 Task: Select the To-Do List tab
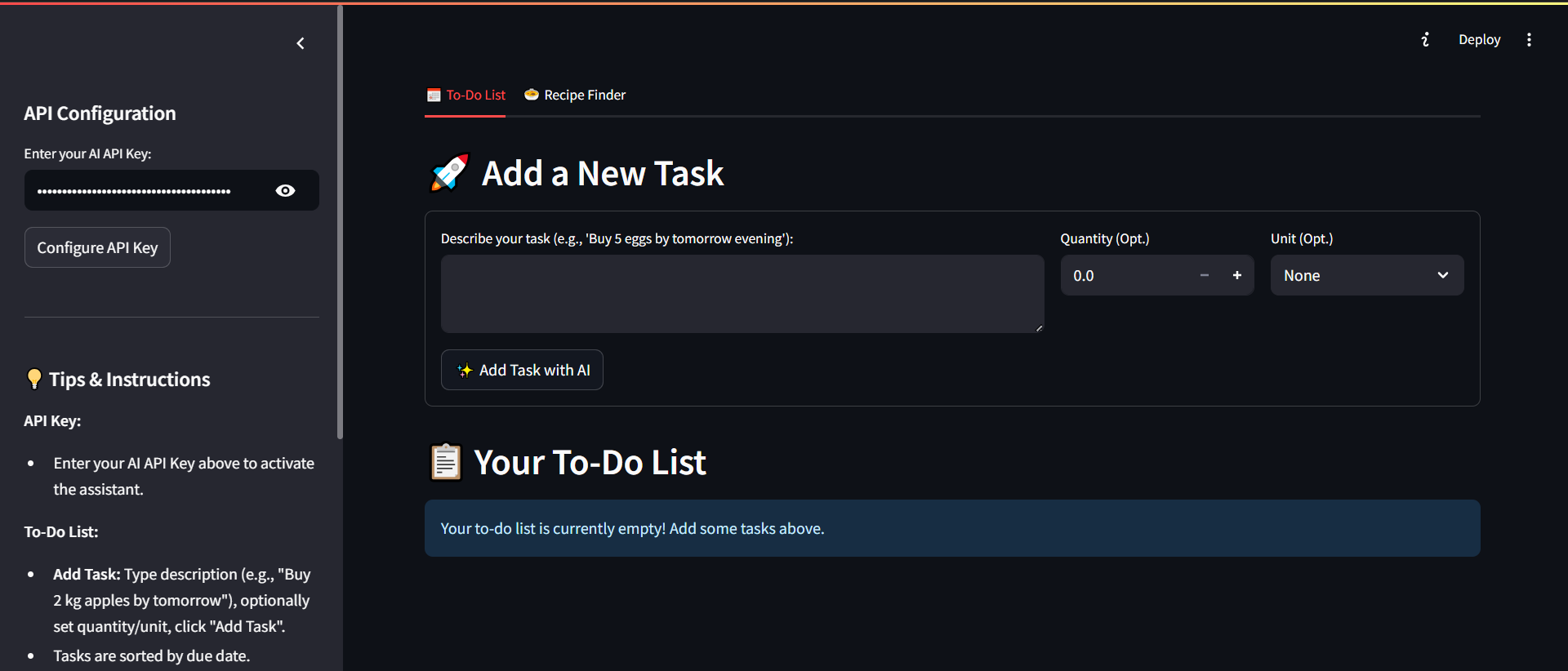coord(475,96)
